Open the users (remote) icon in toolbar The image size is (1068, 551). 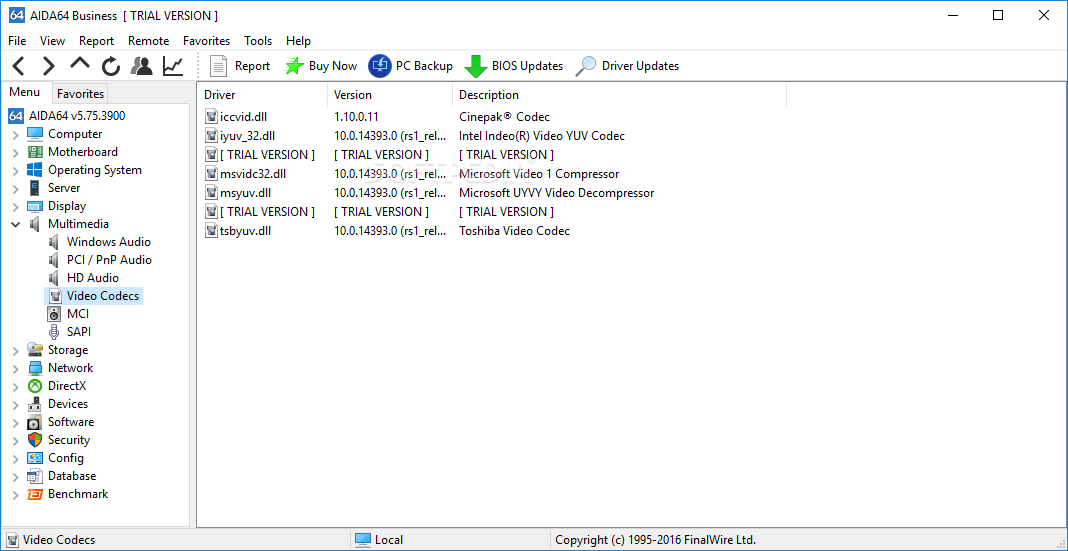tap(142, 66)
